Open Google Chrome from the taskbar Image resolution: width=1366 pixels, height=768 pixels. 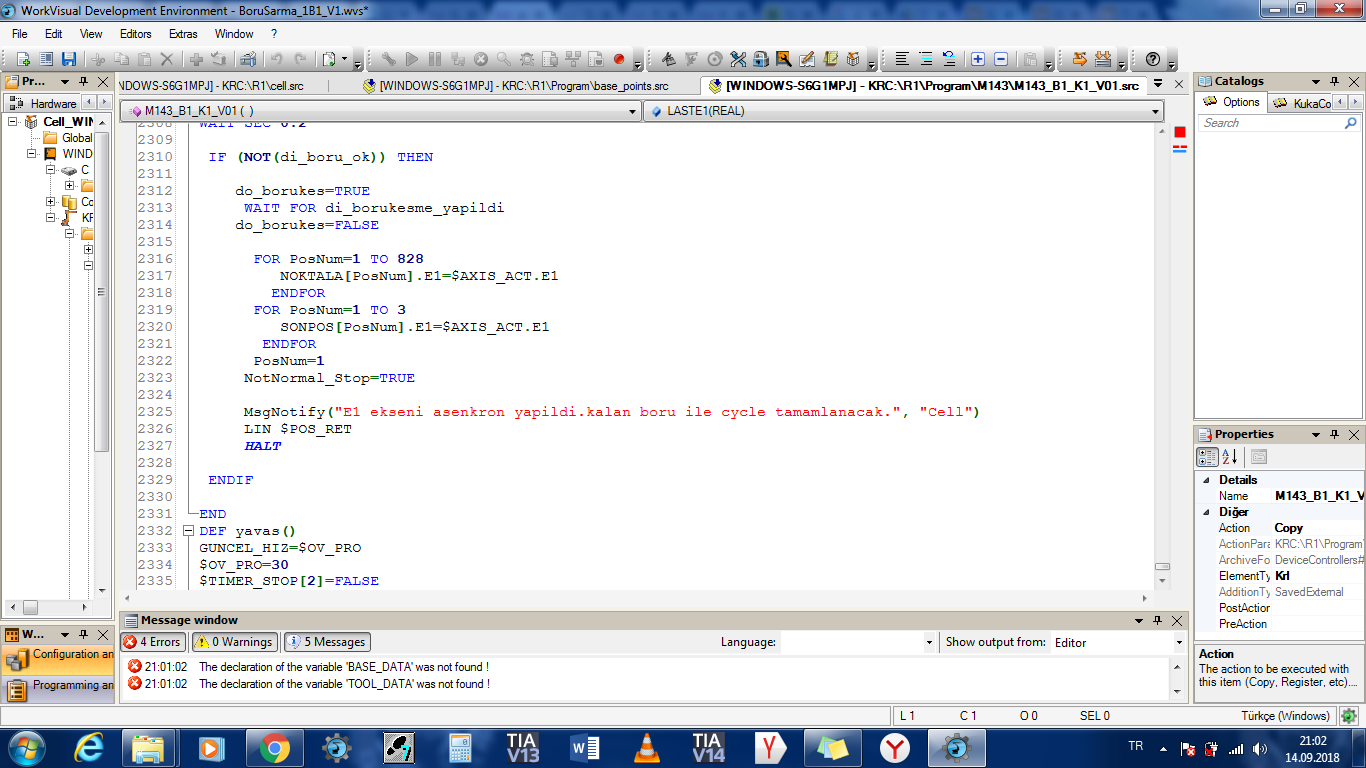click(275, 748)
